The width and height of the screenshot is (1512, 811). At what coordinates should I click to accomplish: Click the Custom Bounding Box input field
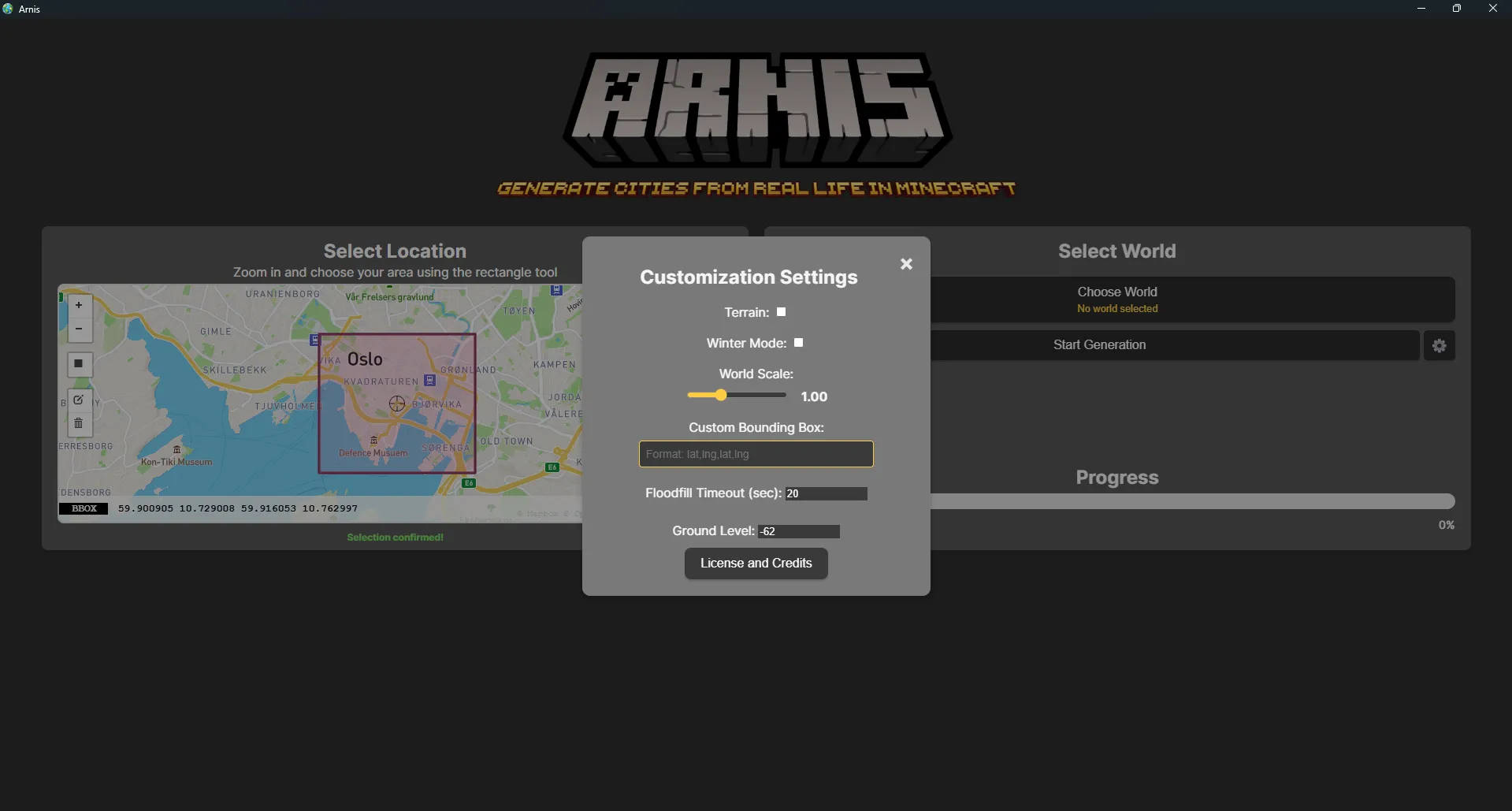756,454
